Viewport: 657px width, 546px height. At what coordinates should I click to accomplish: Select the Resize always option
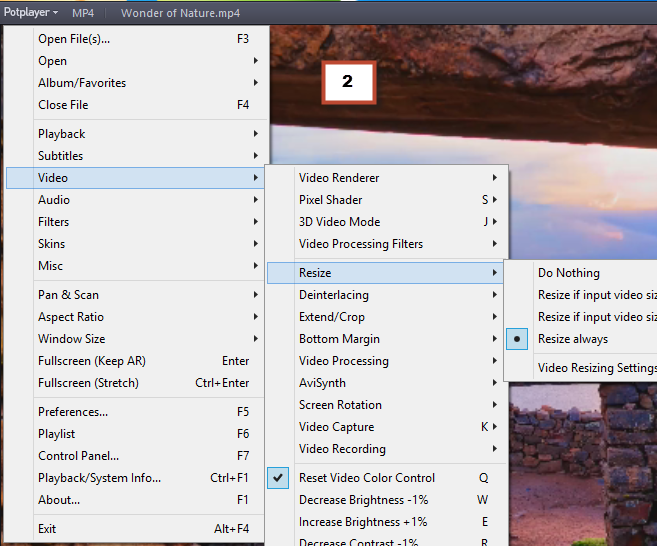(x=582, y=339)
